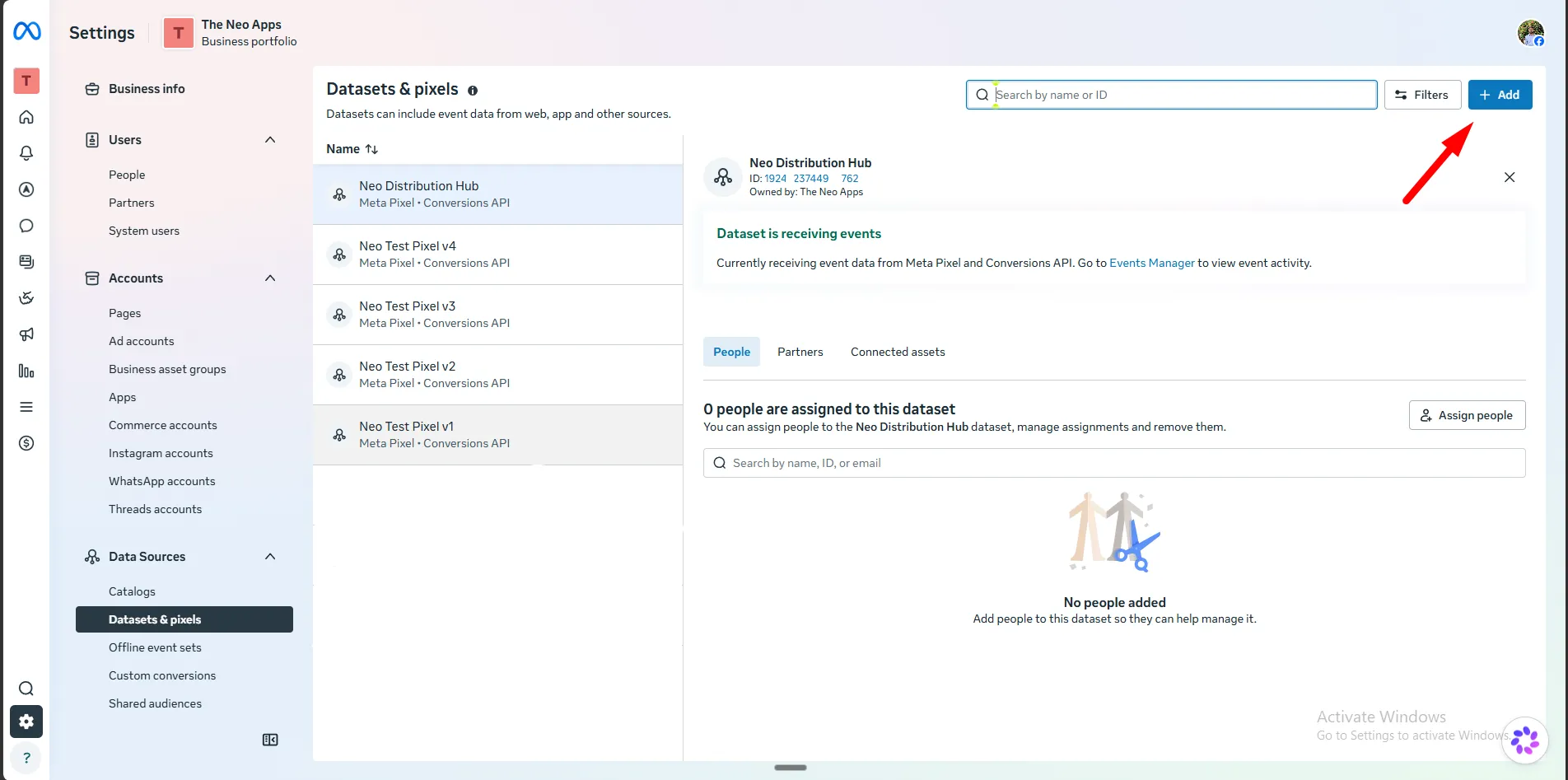This screenshot has width=1568, height=780.
Task: Sort datasets by the Name column arrows
Action: pyautogui.click(x=371, y=149)
